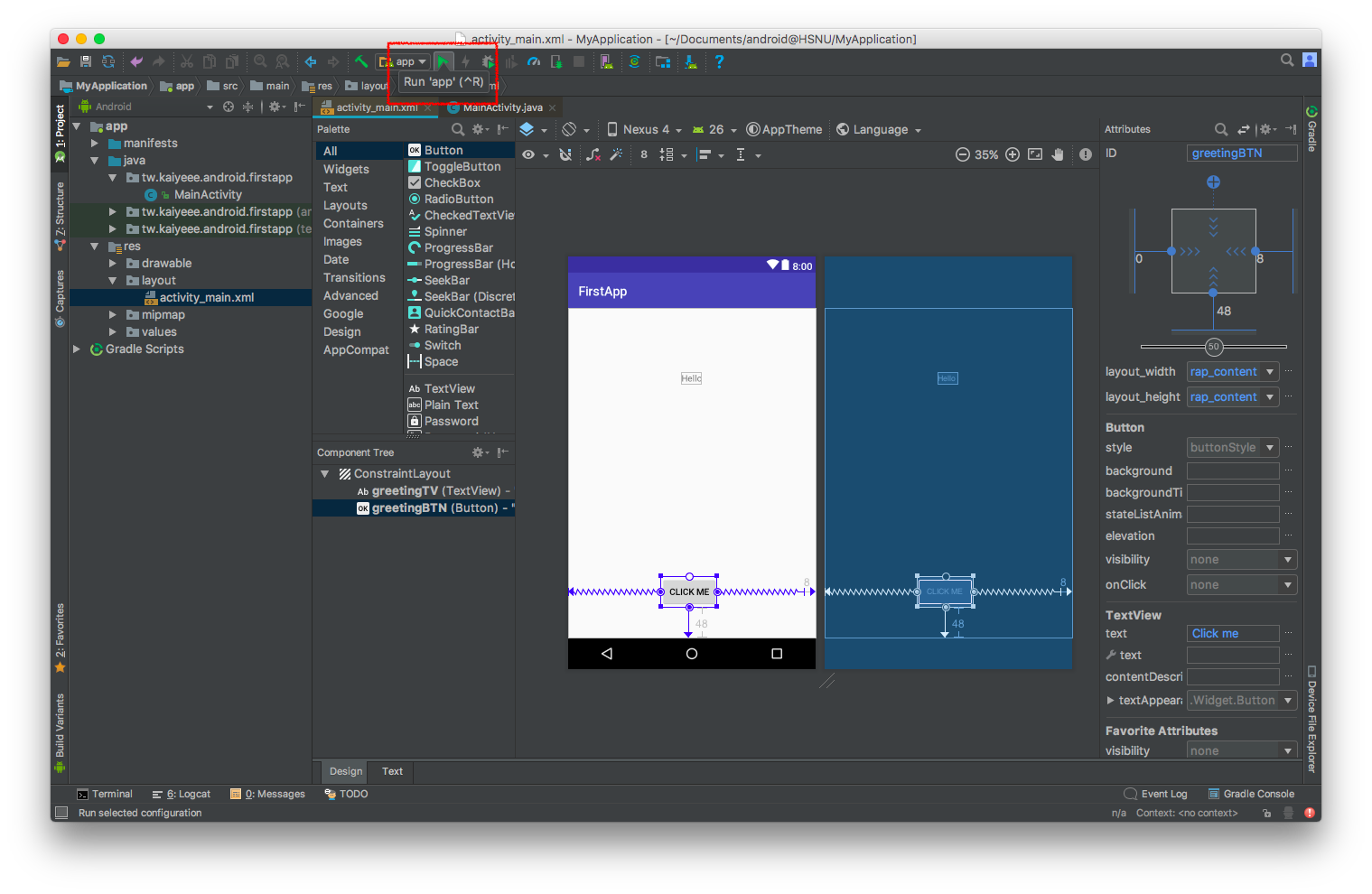Click the Undo arrow icon
Viewport: 1372px width, 894px height.
pos(136,61)
